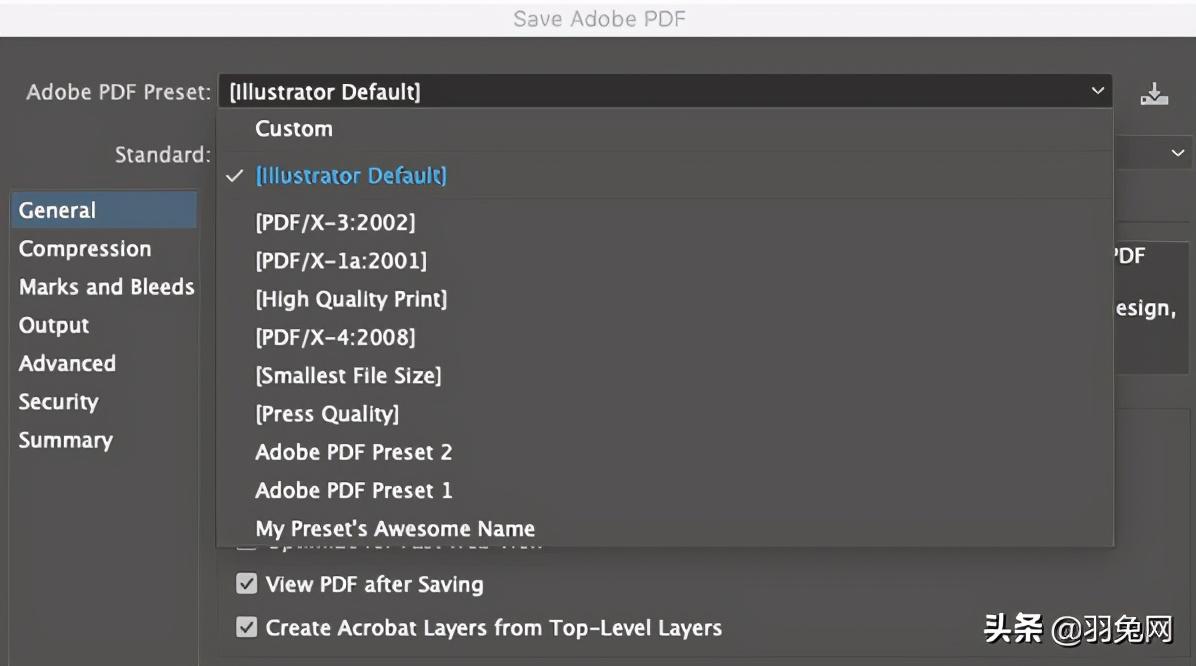Pick the [PDF/X-3:2002] preset

(335, 223)
